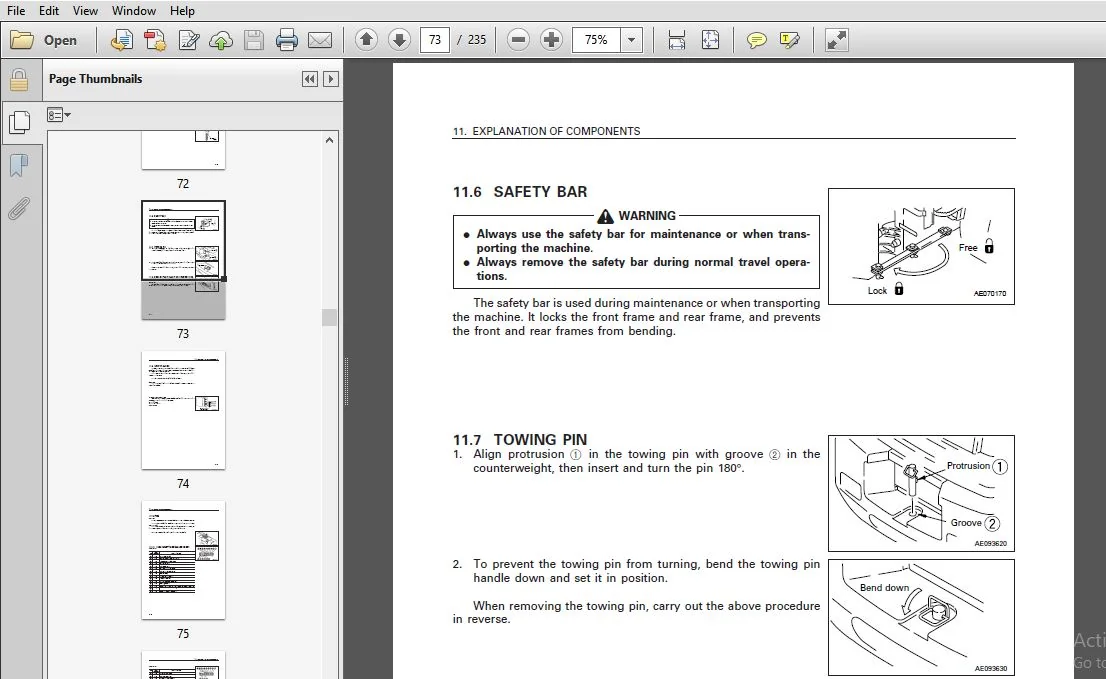Open the File menu
Screen dimensions: 1106x679
pos(16,11)
